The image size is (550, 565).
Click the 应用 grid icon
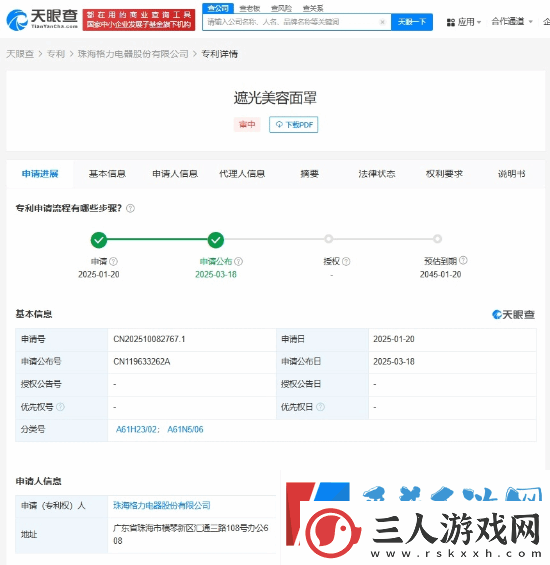[x=451, y=22]
